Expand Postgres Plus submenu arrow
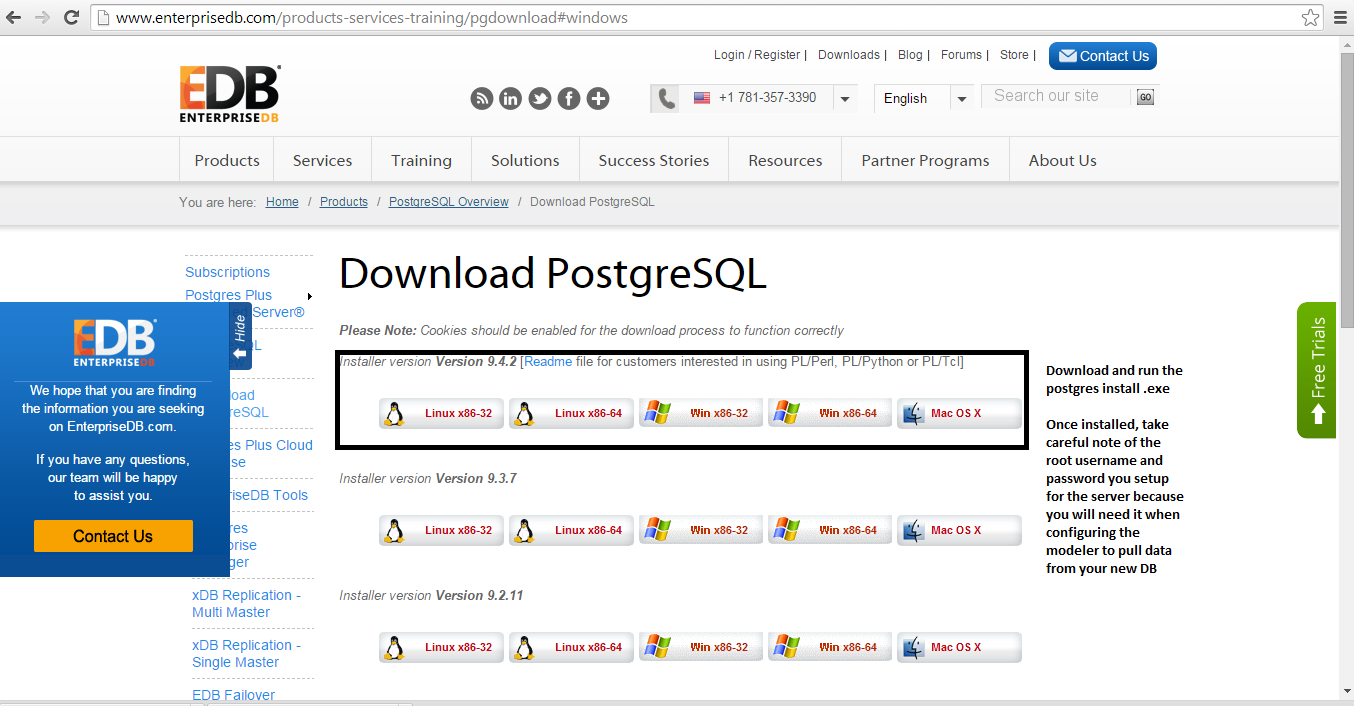This screenshot has width=1359, height=712. pos(309,296)
